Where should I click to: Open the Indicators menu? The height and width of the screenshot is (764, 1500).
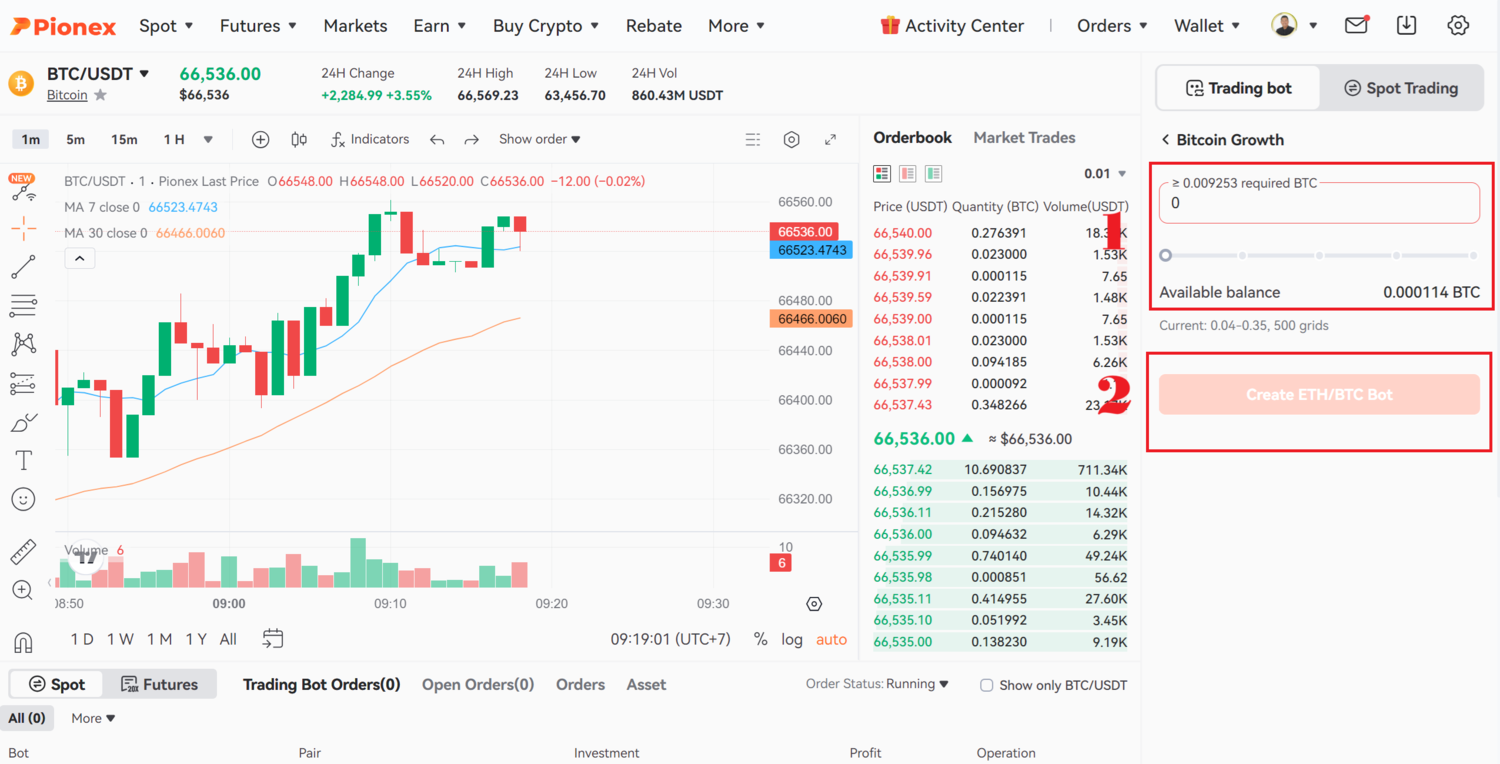click(x=370, y=140)
